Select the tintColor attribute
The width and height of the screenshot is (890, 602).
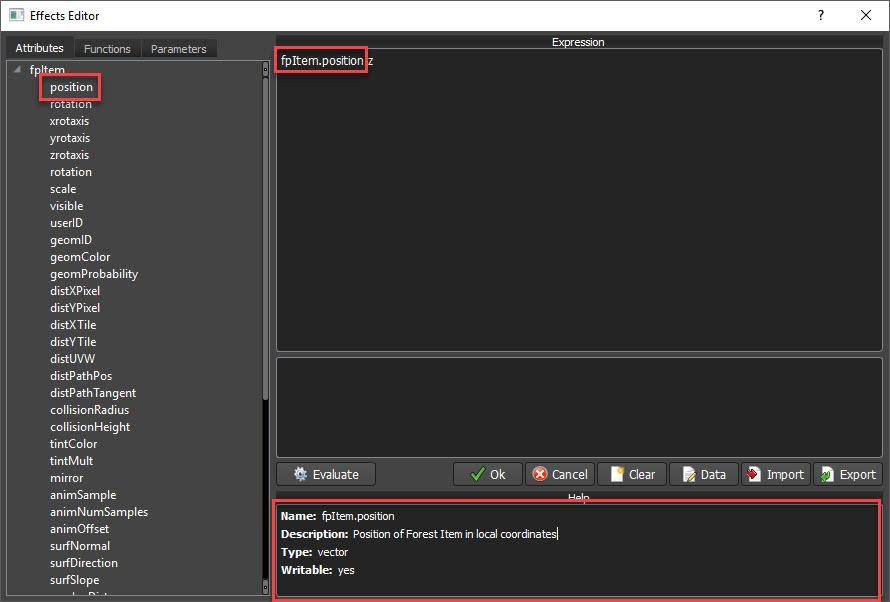[x=74, y=443]
